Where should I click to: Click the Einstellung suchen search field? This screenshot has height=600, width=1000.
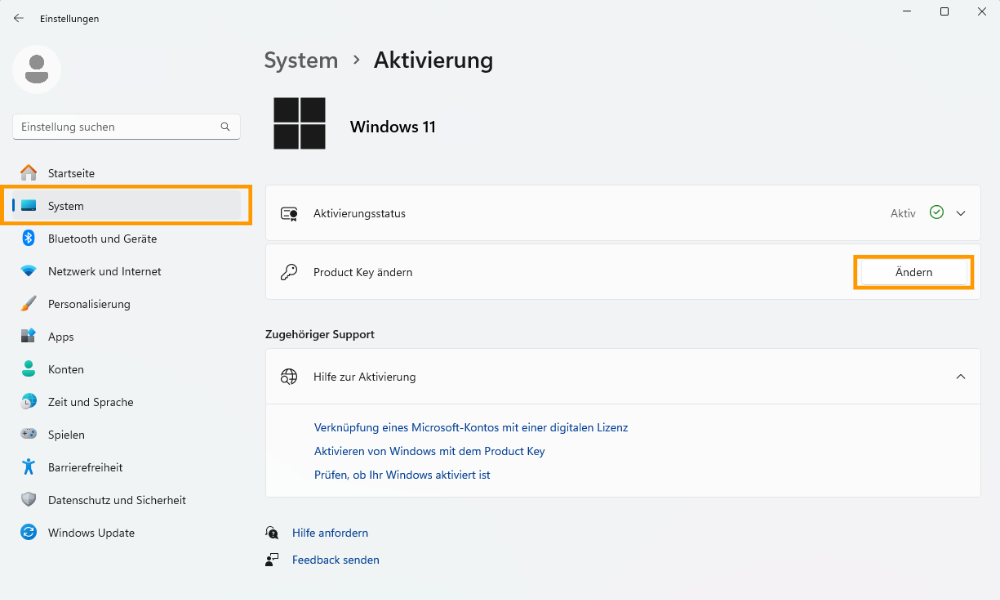tap(126, 127)
